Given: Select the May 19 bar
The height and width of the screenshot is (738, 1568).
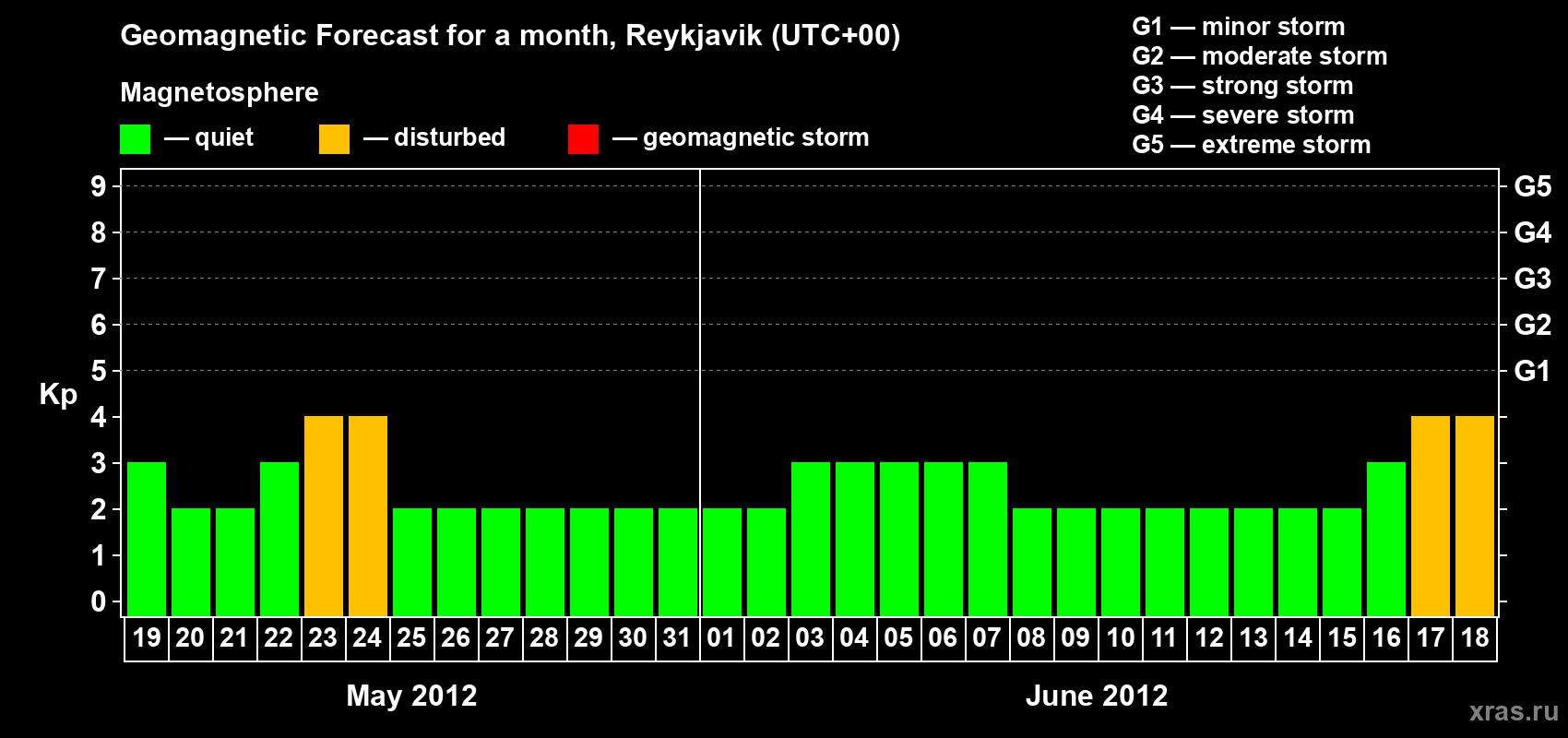Looking at the screenshot, I should (x=147, y=540).
